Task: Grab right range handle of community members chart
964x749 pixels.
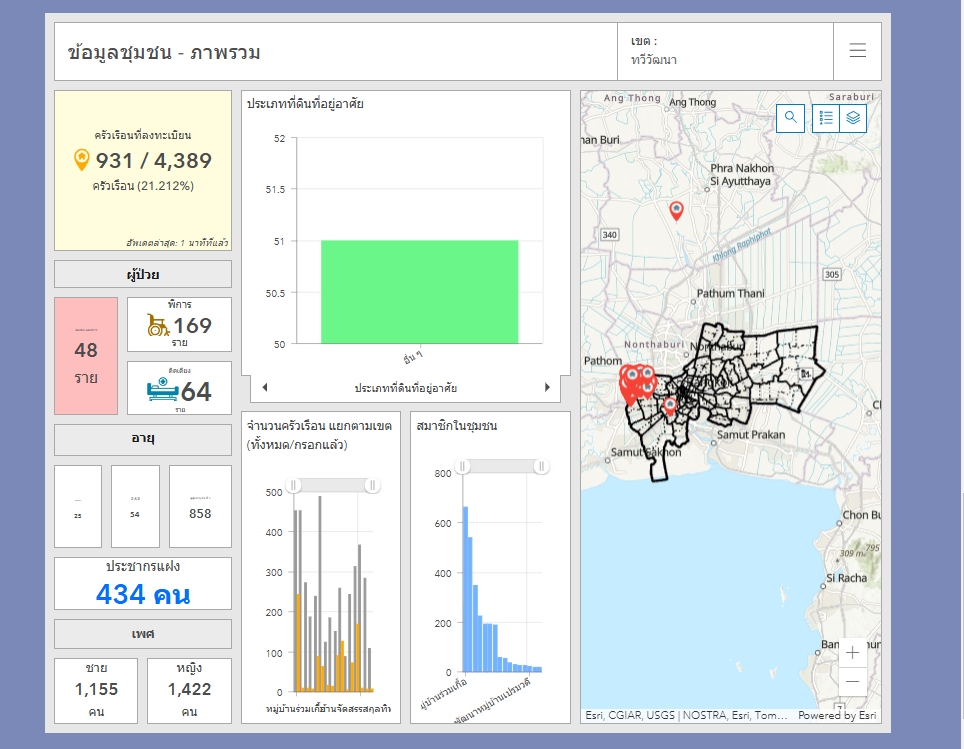Action: tap(541, 466)
